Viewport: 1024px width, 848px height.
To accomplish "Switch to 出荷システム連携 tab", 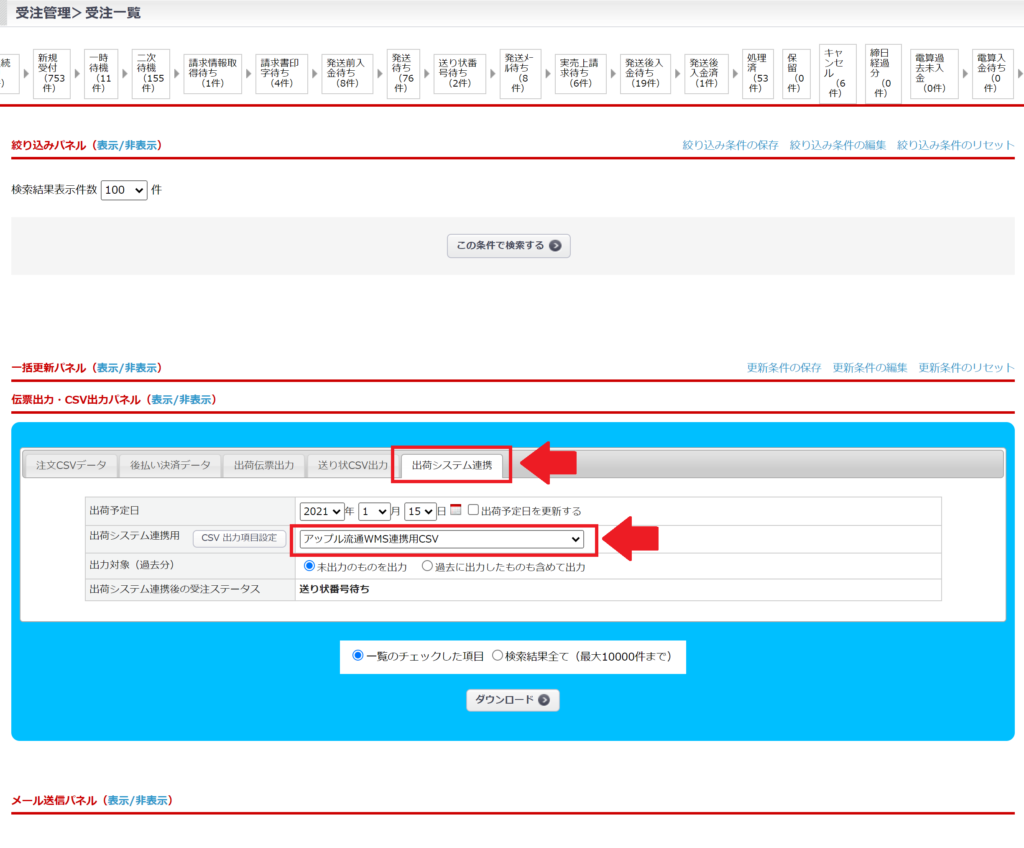I will pyautogui.click(x=452, y=465).
